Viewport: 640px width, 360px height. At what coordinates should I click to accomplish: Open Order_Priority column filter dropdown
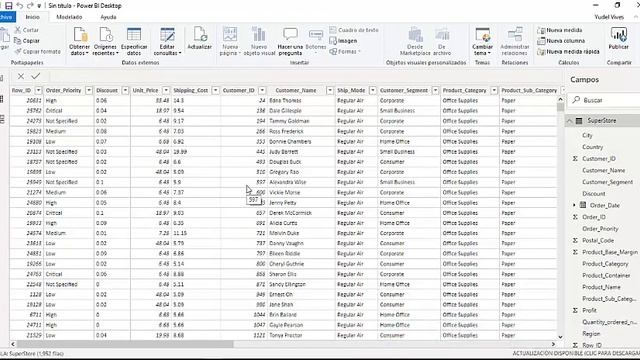pos(89,90)
